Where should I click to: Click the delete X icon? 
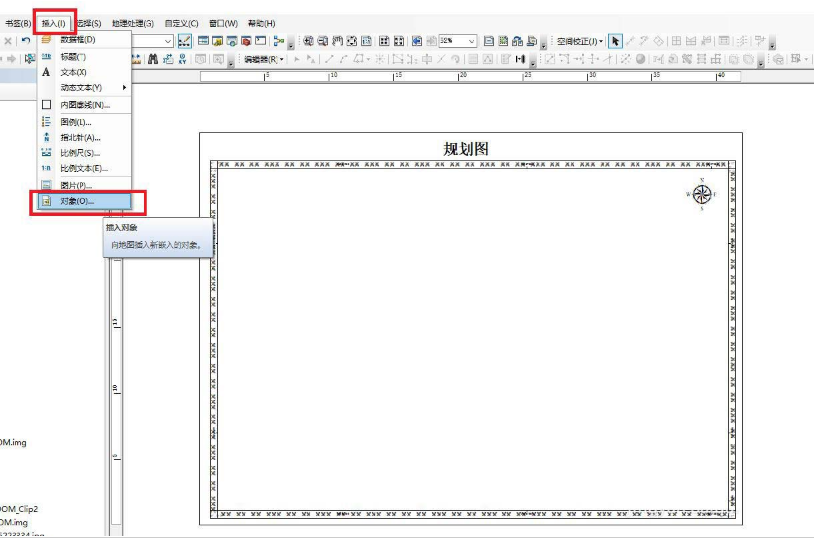8,40
